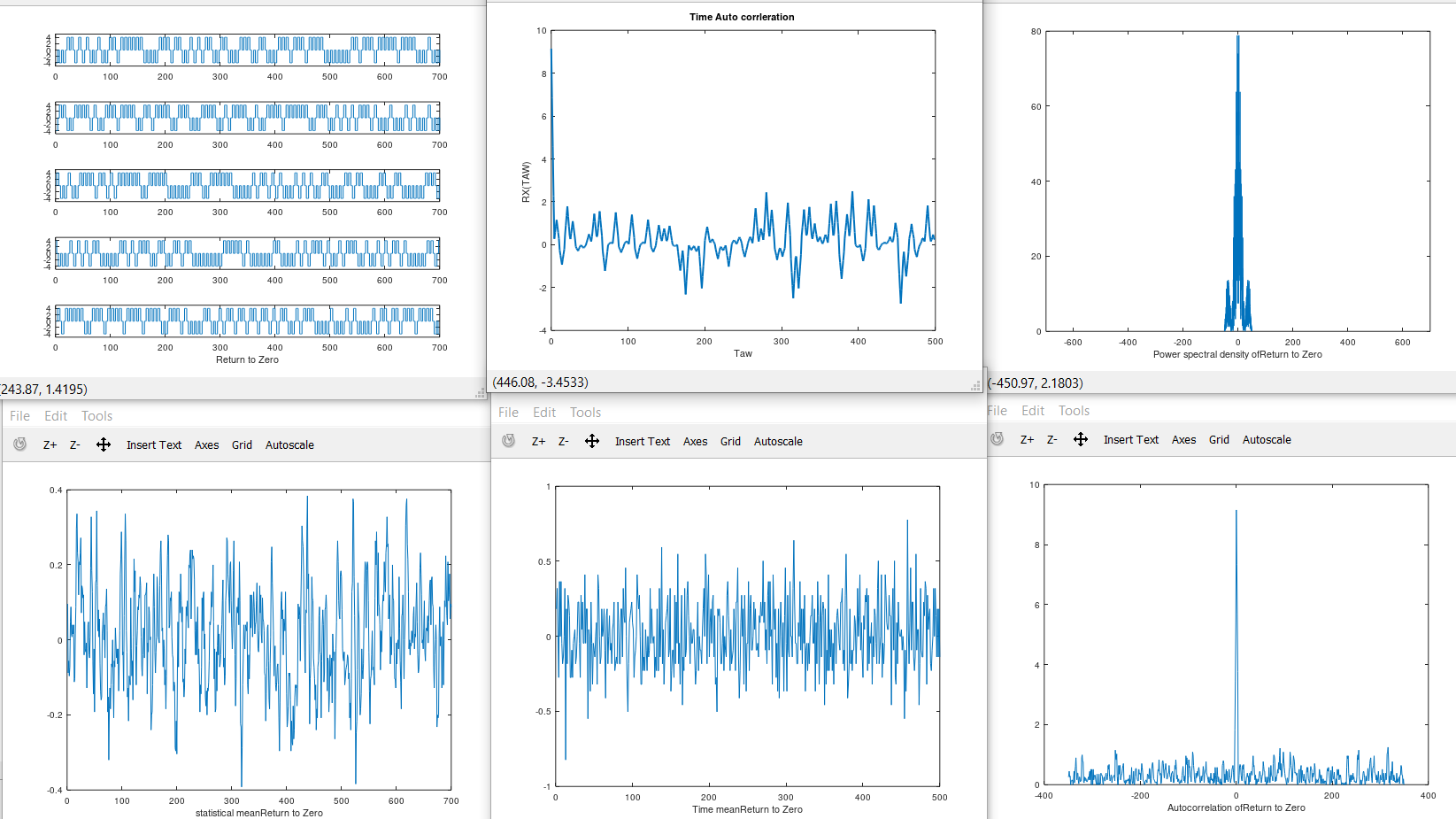
Task: Zoom out with Z- on the Time mean figure
Action: point(563,440)
